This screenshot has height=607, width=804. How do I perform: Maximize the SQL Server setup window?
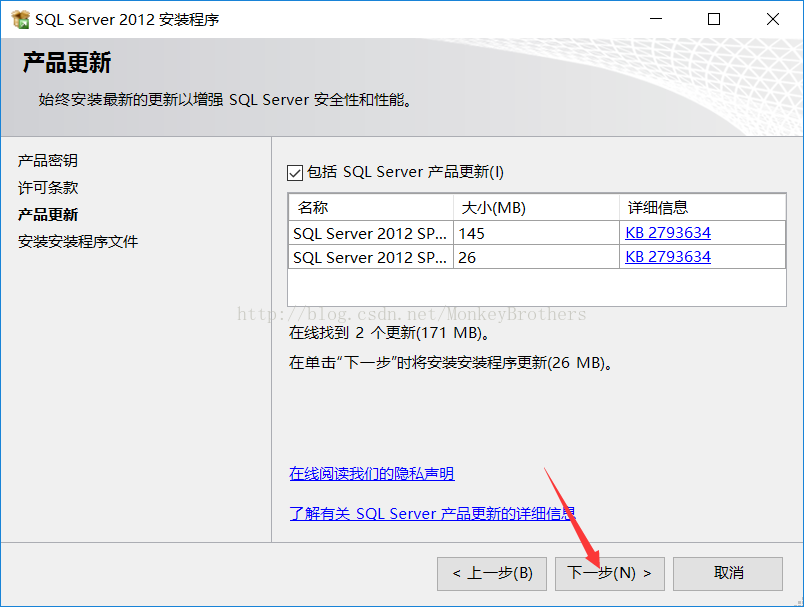tap(714, 19)
